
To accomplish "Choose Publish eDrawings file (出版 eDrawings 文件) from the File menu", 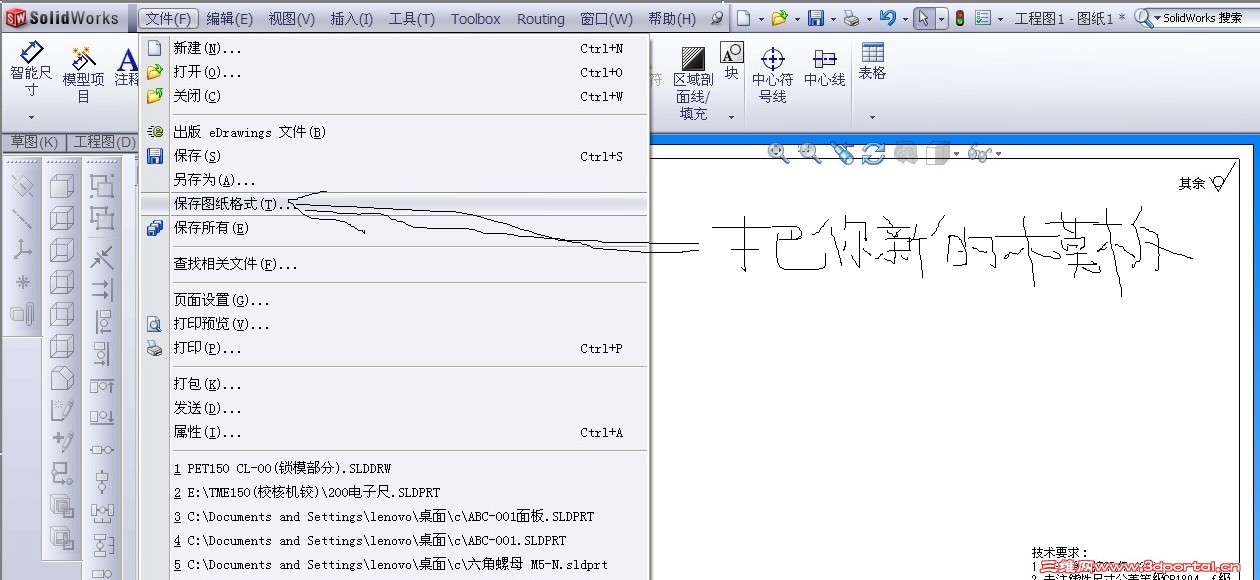I will click(394, 132).
